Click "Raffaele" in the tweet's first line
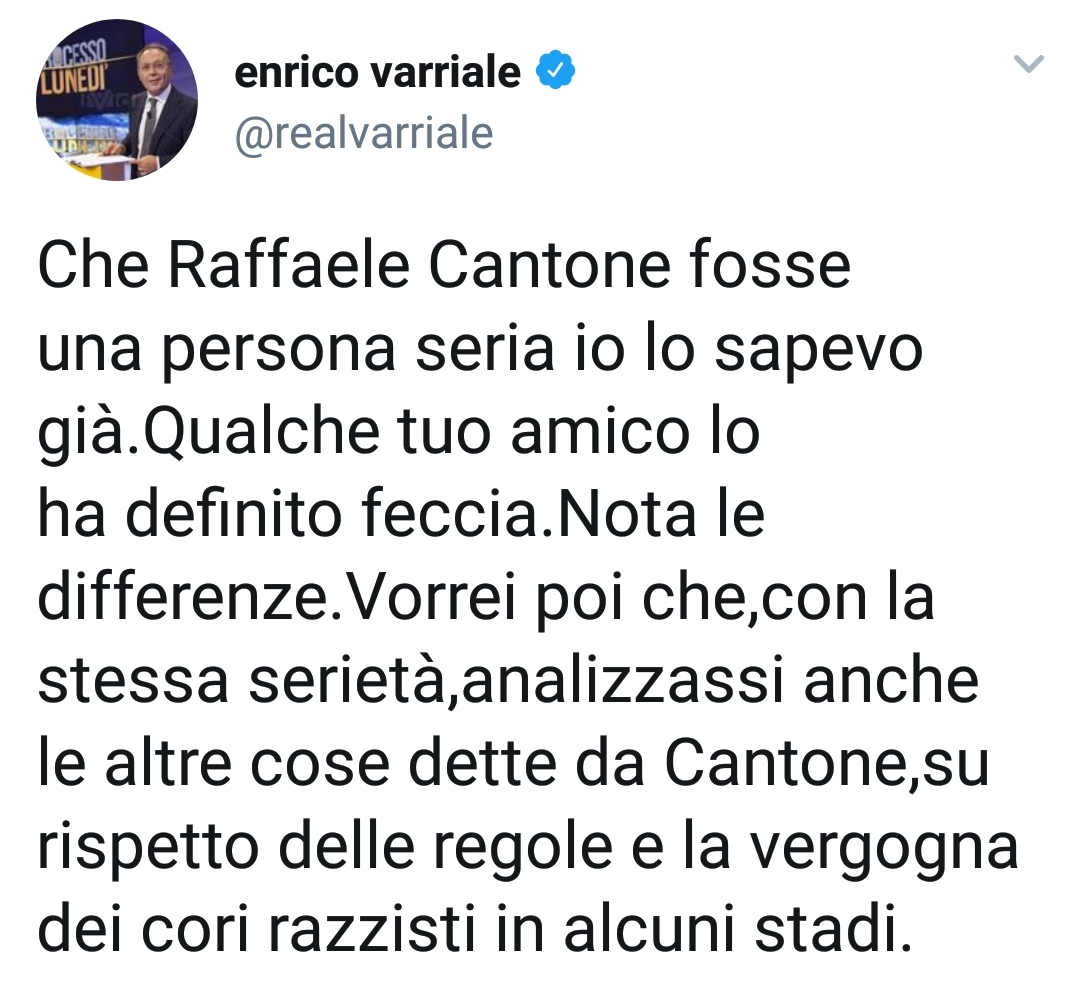Viewport: 1080px width, 996px height. tap(289, 268)
